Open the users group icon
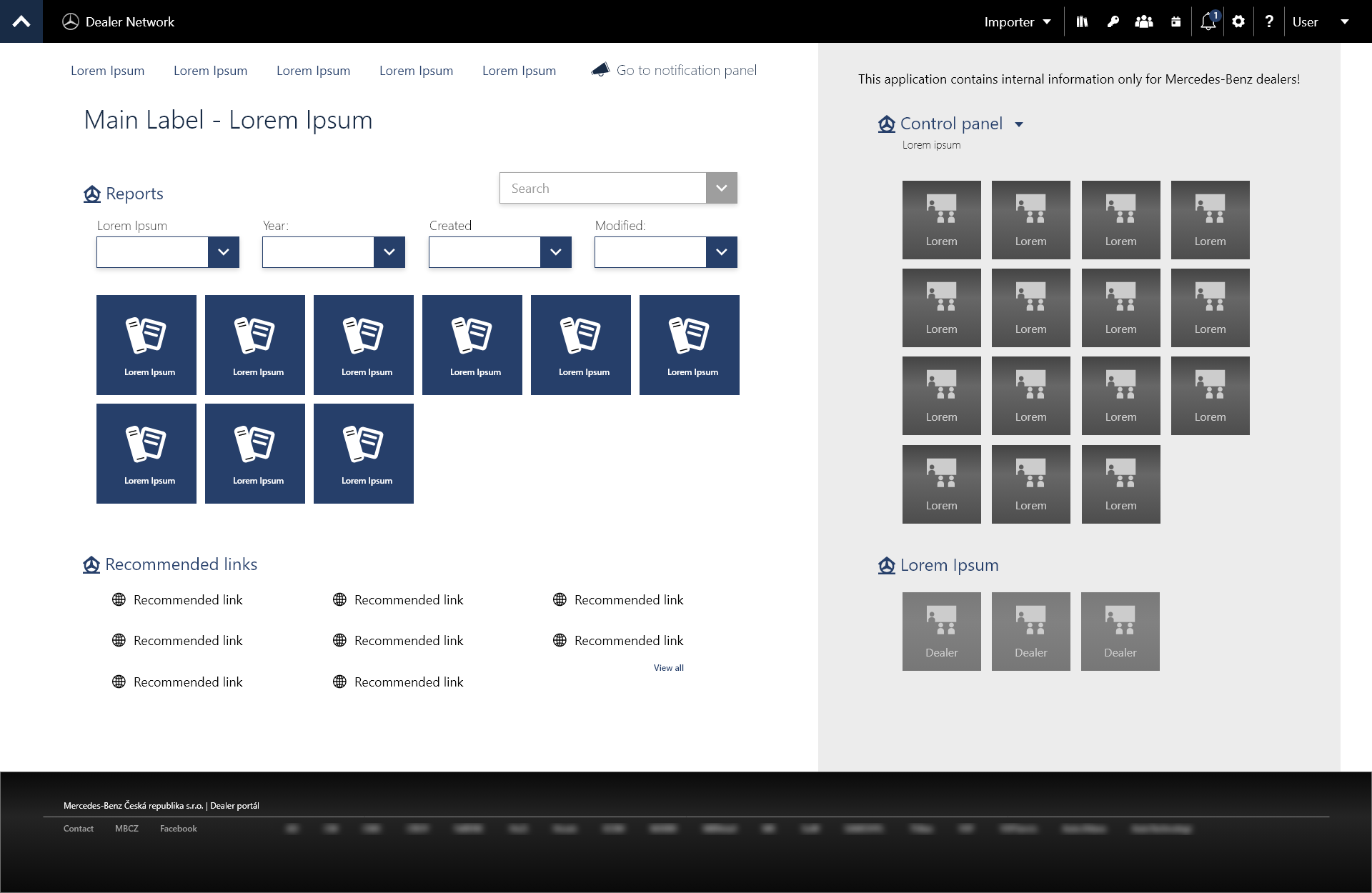Image resolution: width=1372 pixels, height=893 pixels. pyautogui.click(x=1143, y=21)
